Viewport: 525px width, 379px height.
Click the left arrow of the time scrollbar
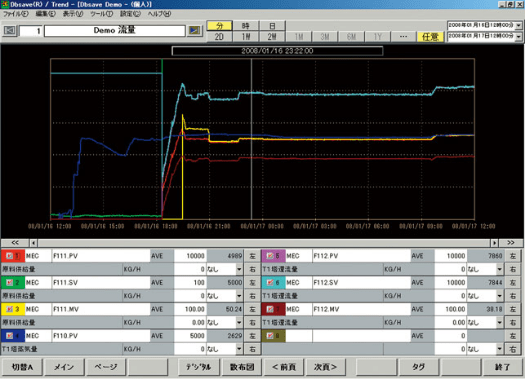tap(33, 242)
